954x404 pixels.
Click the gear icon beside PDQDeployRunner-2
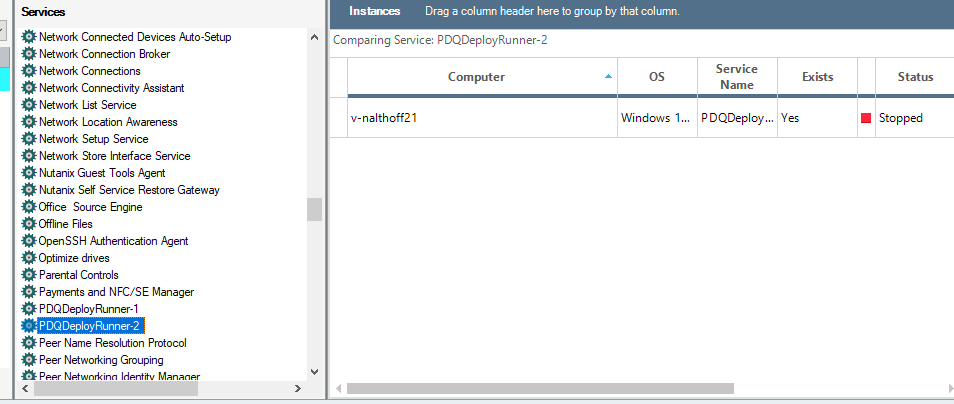click(29, 326)
